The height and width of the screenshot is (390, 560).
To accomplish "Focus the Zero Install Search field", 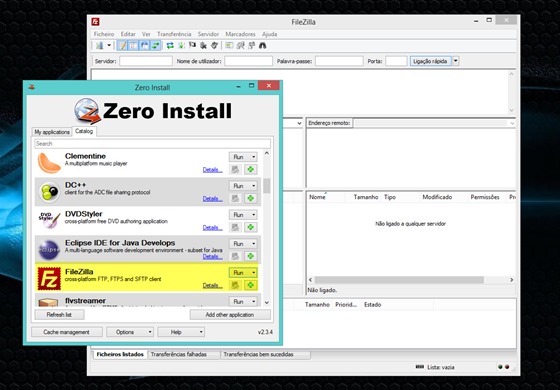I will (x=152, y=144).
